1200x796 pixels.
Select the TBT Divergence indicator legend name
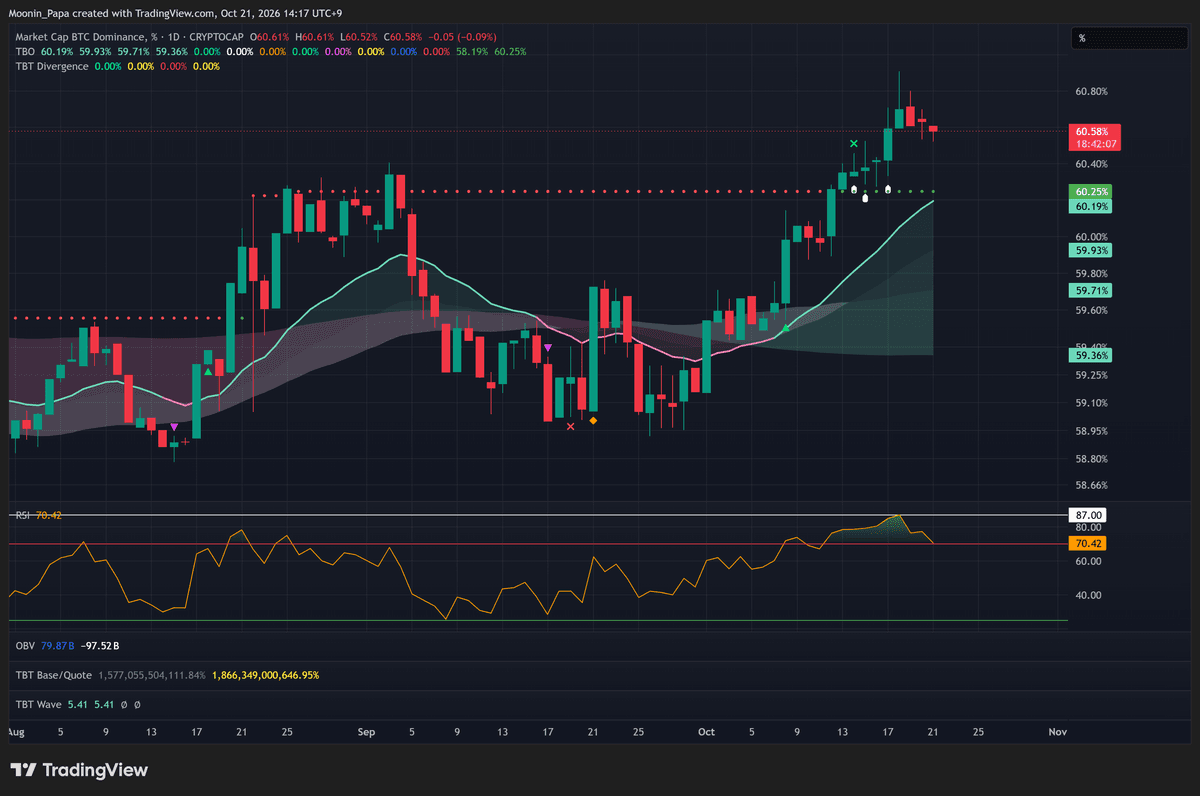tap(52, 66)
